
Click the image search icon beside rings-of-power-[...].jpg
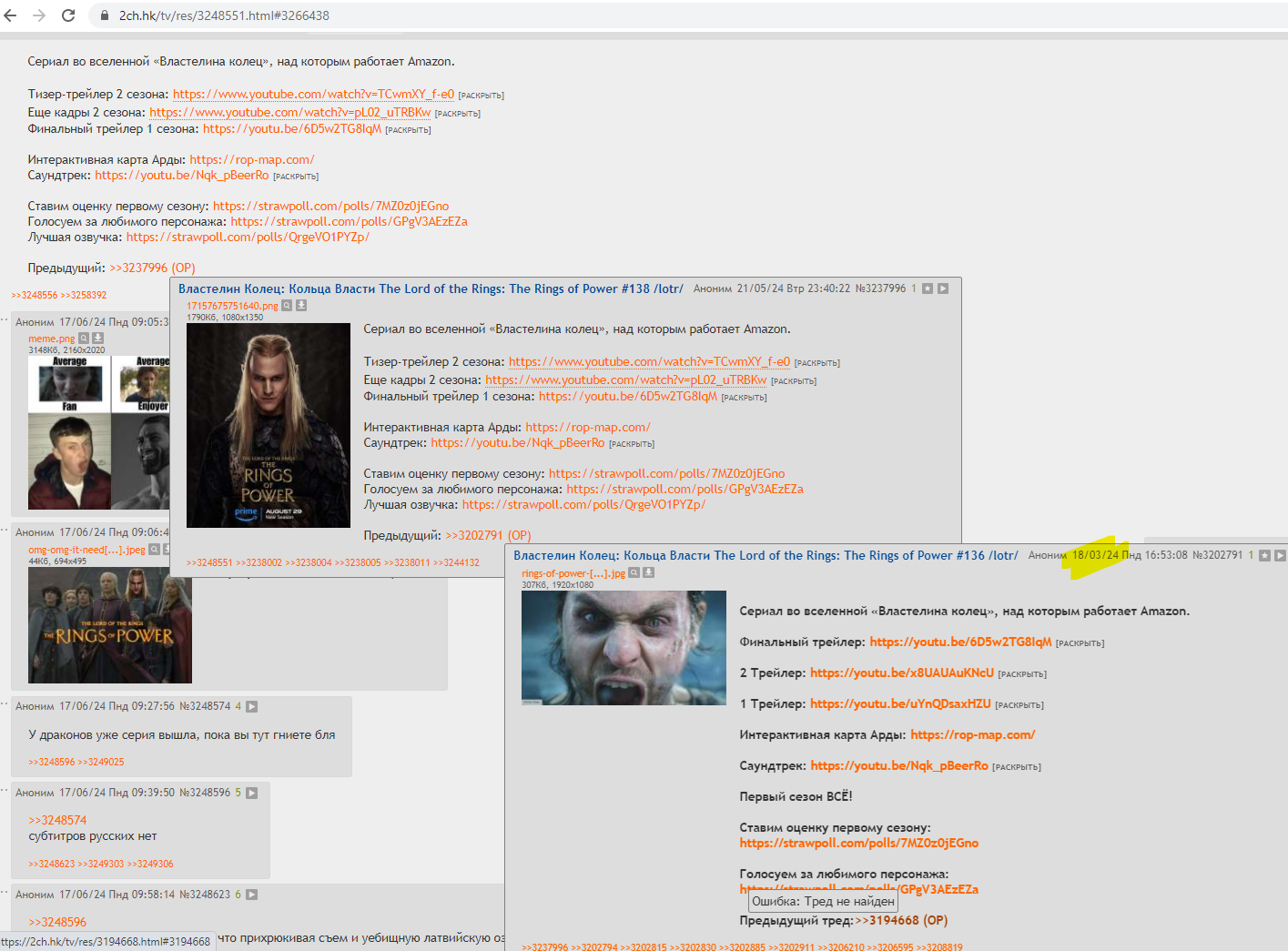point(634,572)
